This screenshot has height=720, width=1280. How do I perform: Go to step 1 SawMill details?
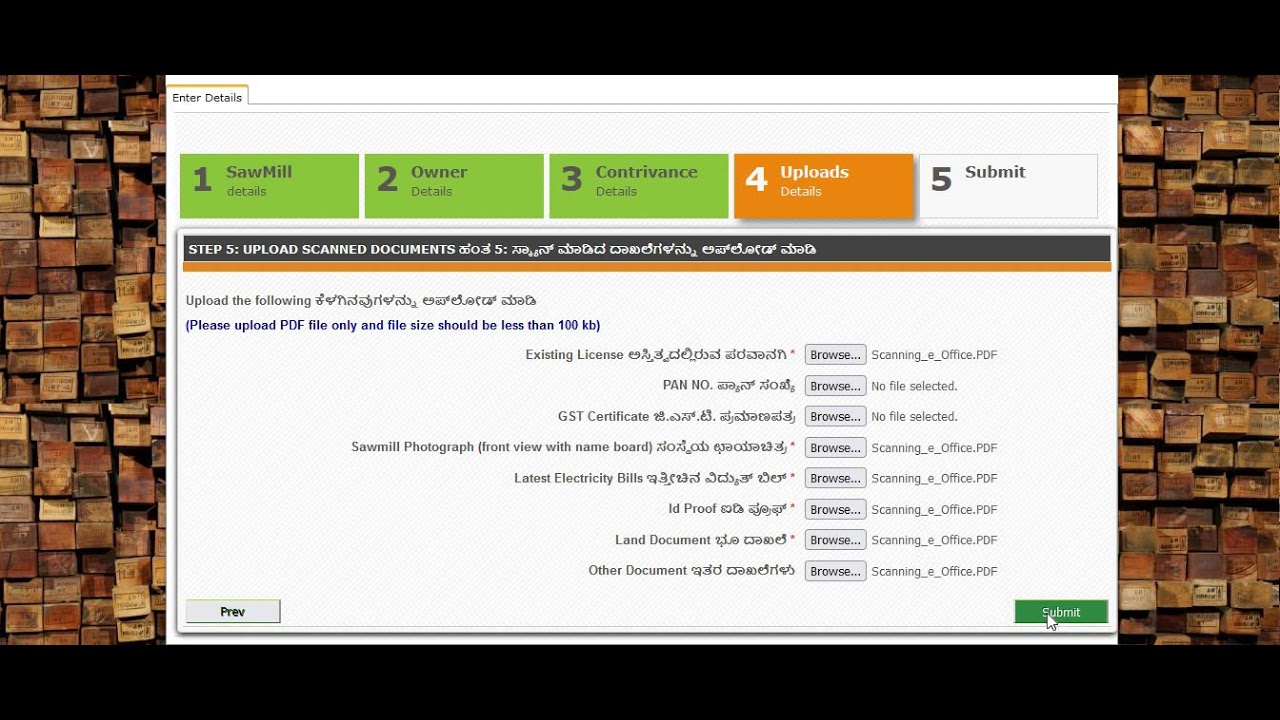(x=269, y=186)
